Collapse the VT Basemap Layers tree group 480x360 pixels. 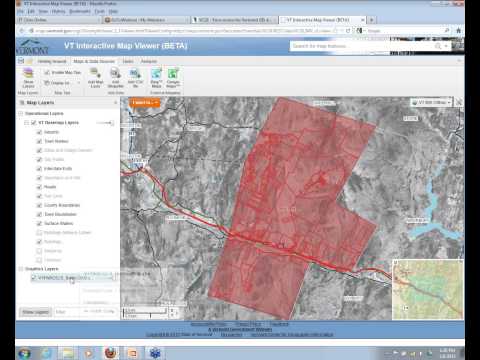[x=26, y=123]
